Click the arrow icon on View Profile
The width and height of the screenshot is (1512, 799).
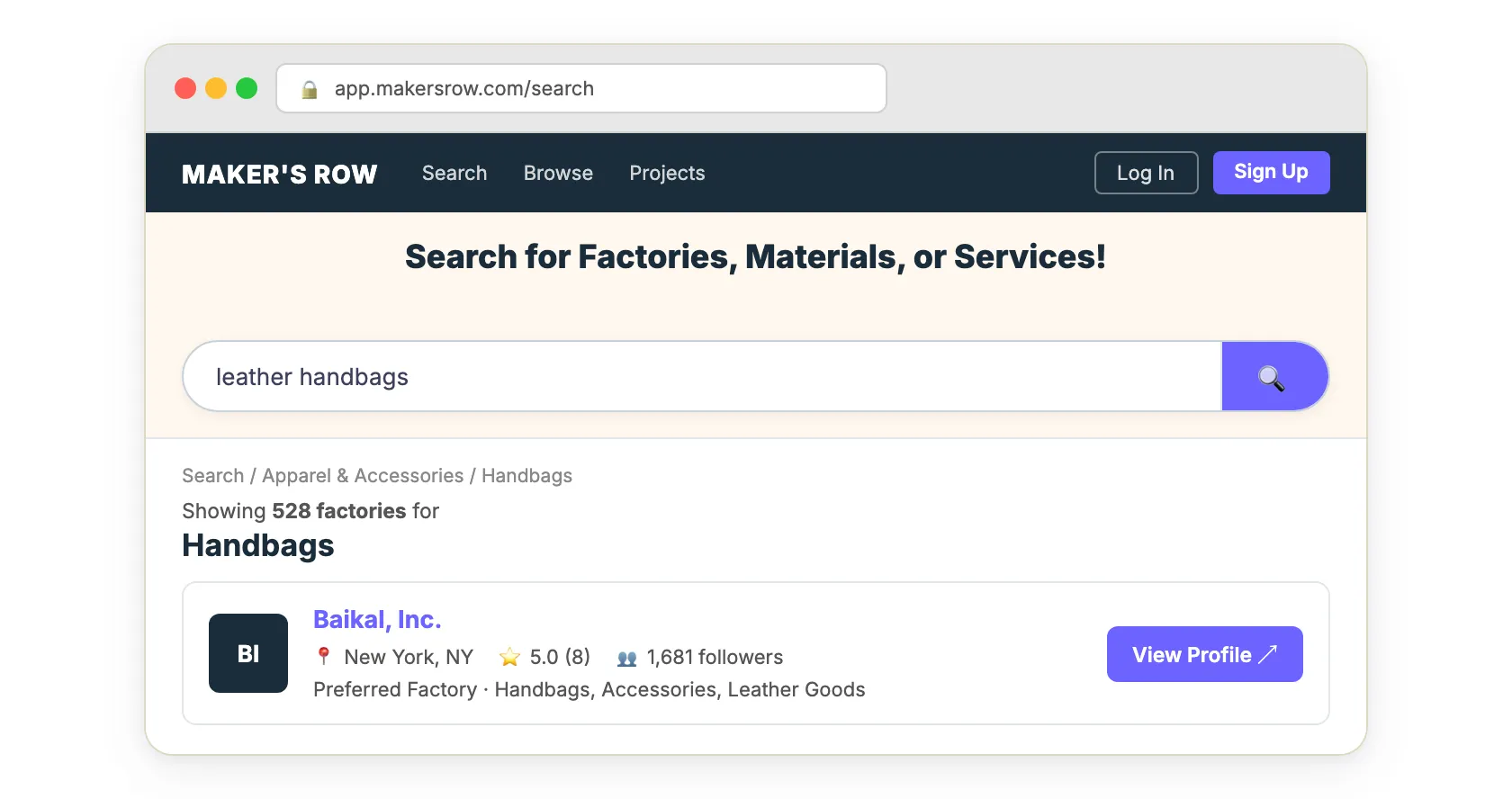pyautogui.click(x=1268, y=654)
